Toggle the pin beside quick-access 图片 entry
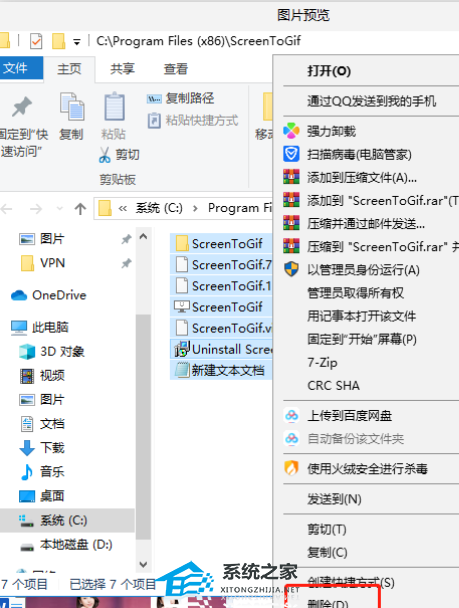459x608 pixels. [126, 239]
